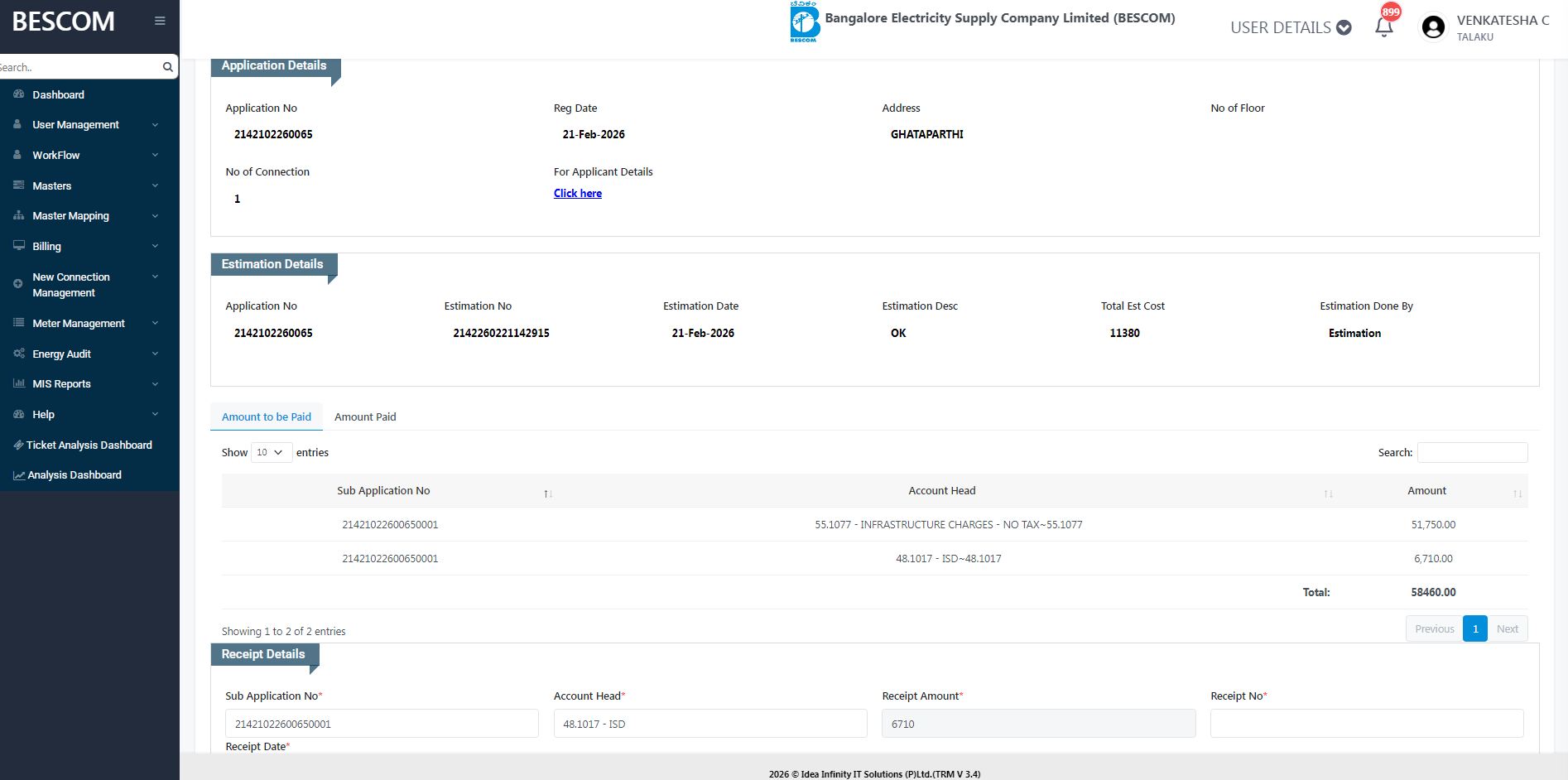Click the hamburger menu icon beside BESCOM
Image resolution: width=1568 pixels, height=780 pixels.
click(x=160, y=21)
